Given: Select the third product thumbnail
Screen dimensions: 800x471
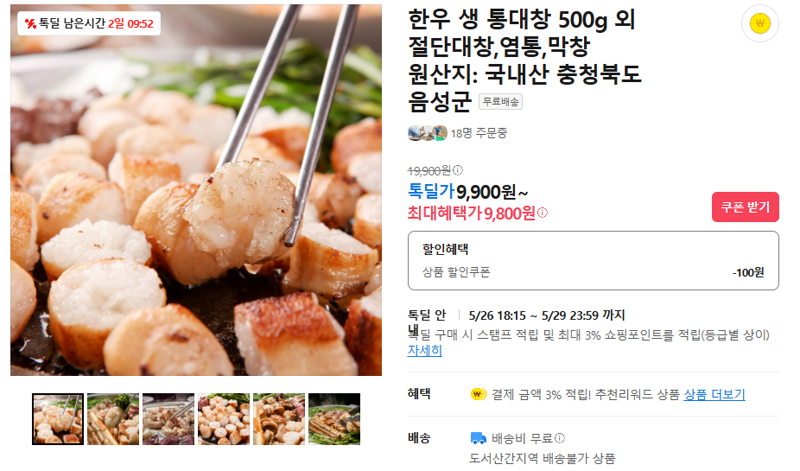Looking at the screenshot, I should (x=168, y=419).
